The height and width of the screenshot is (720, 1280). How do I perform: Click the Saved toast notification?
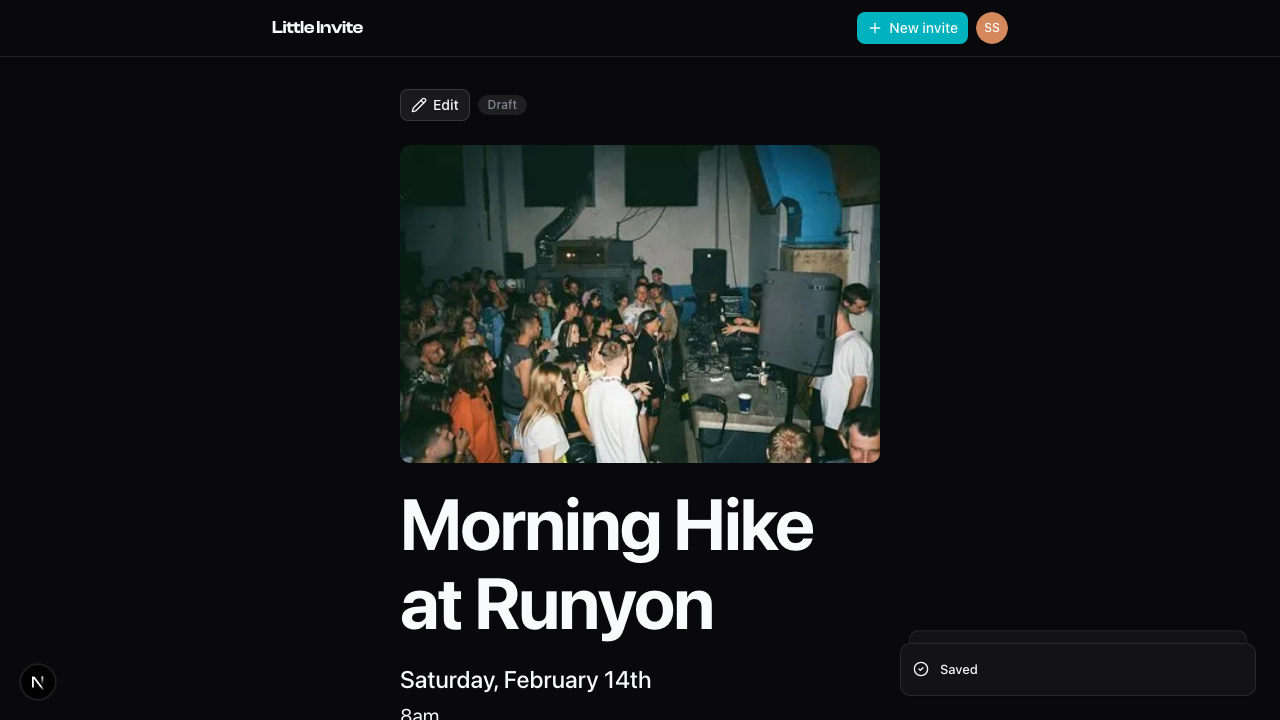coord(1078,669)
